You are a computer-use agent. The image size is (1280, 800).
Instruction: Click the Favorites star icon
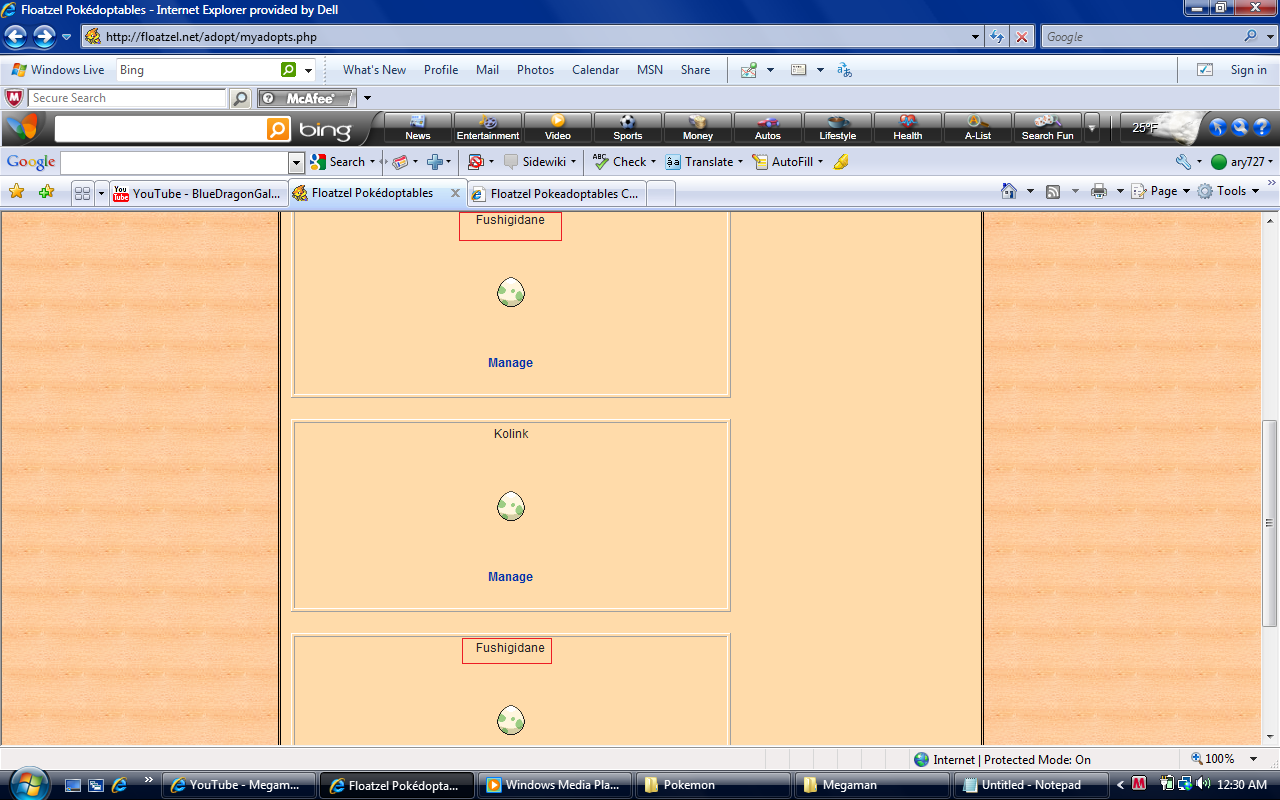[x=16, y=191]
